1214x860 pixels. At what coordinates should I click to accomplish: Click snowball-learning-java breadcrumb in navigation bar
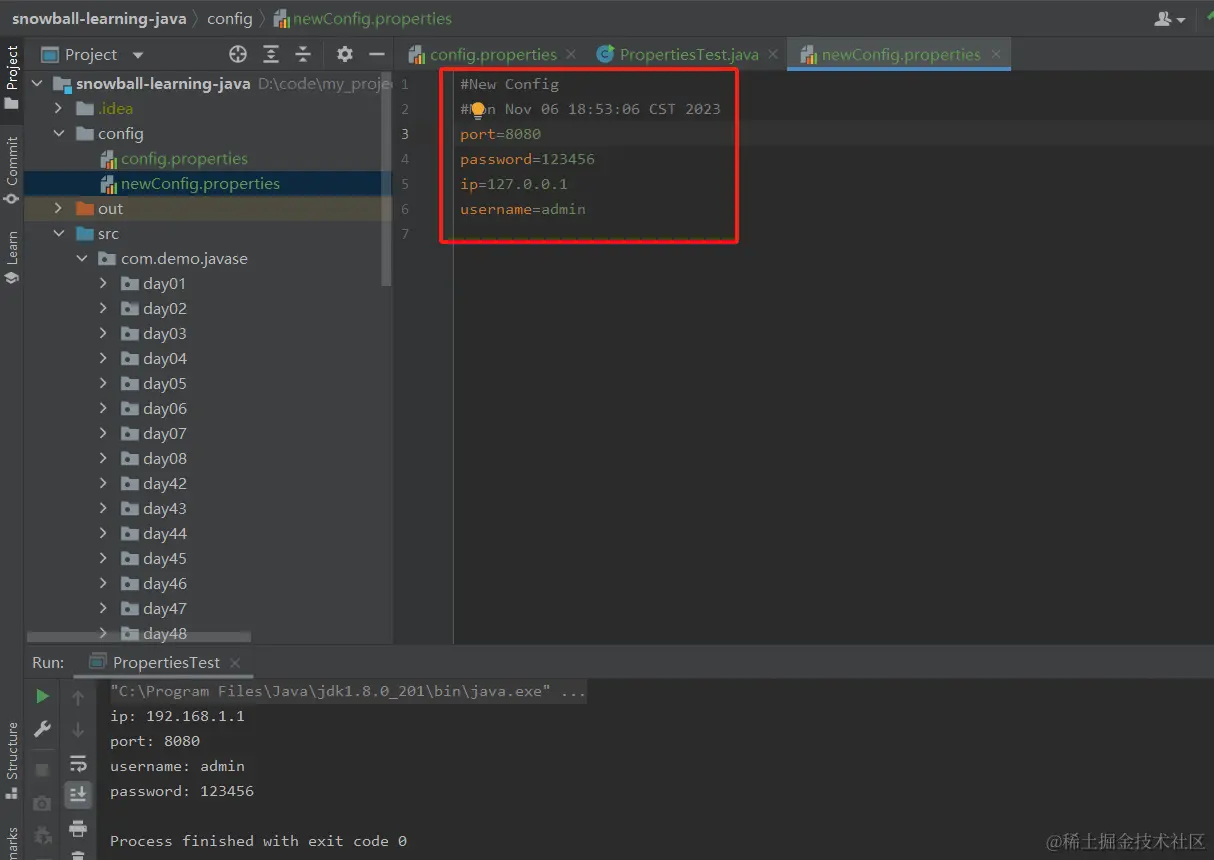(x=99, y=19)
